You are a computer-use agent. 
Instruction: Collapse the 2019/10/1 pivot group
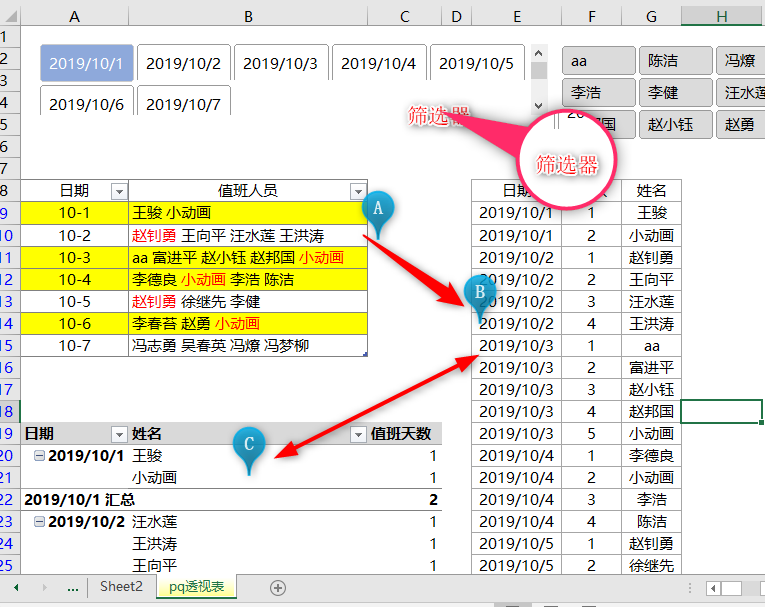pos(40,456)
